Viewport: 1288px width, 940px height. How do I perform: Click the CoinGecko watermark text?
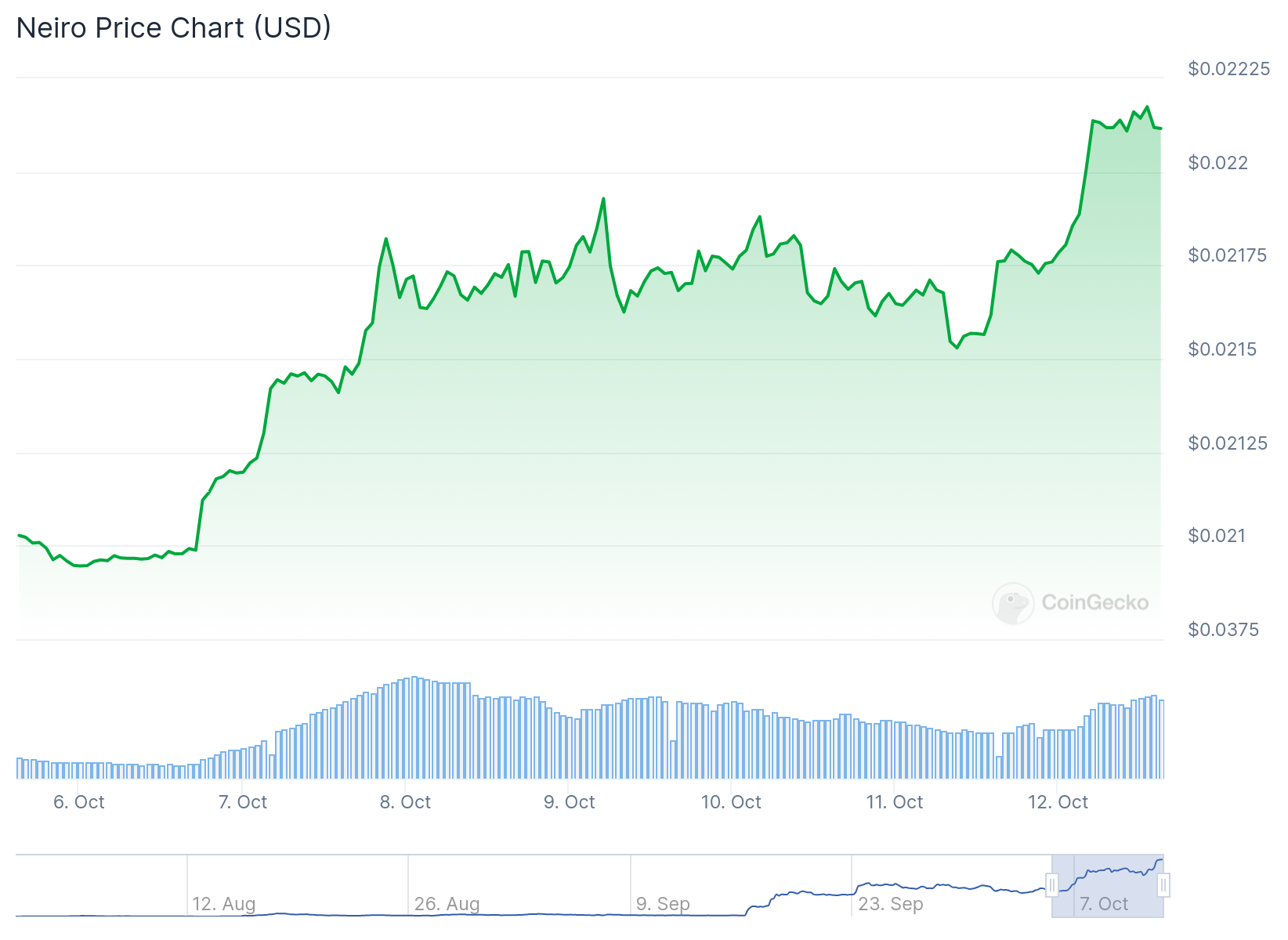coord(1094,602)
